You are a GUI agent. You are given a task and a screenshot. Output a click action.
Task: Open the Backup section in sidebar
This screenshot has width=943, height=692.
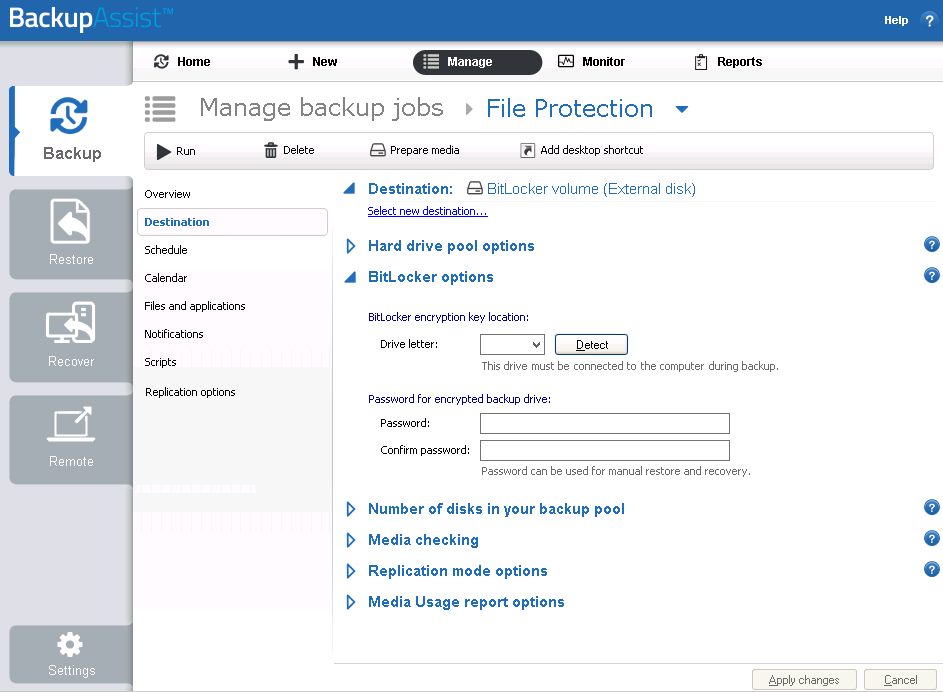[71, 130]
